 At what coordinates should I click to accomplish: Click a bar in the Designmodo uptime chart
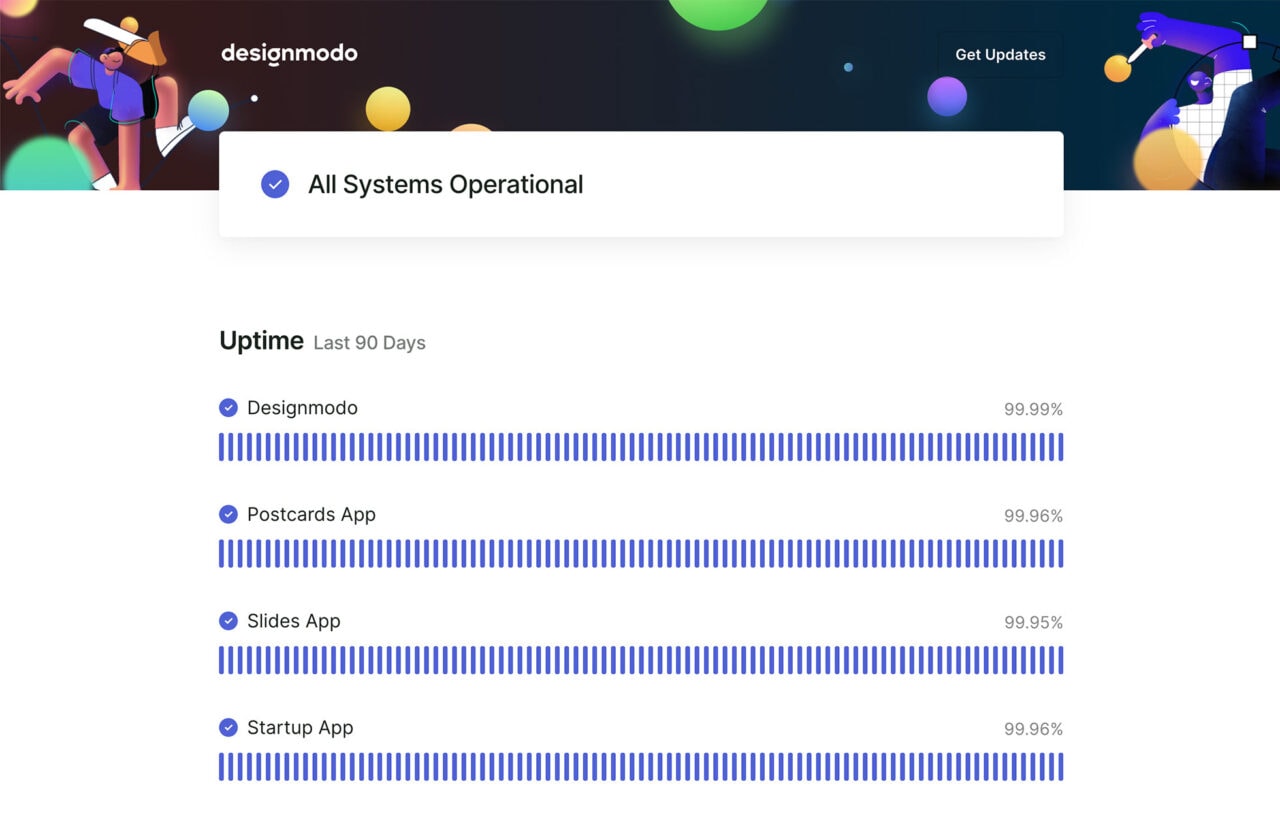click(x=640, y=447)
